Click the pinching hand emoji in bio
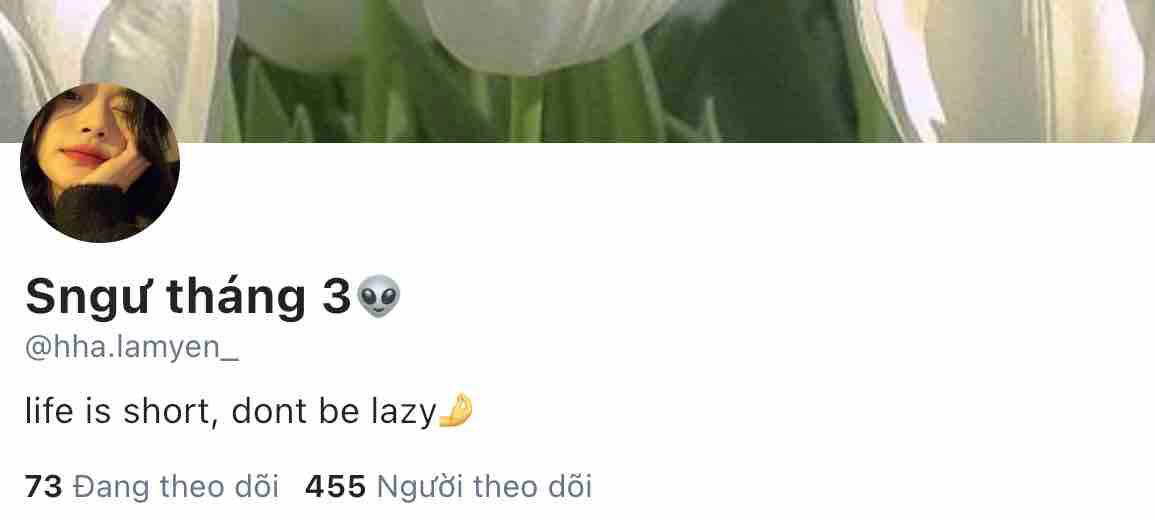The image size is (1155, 520). tap(455, 411)
